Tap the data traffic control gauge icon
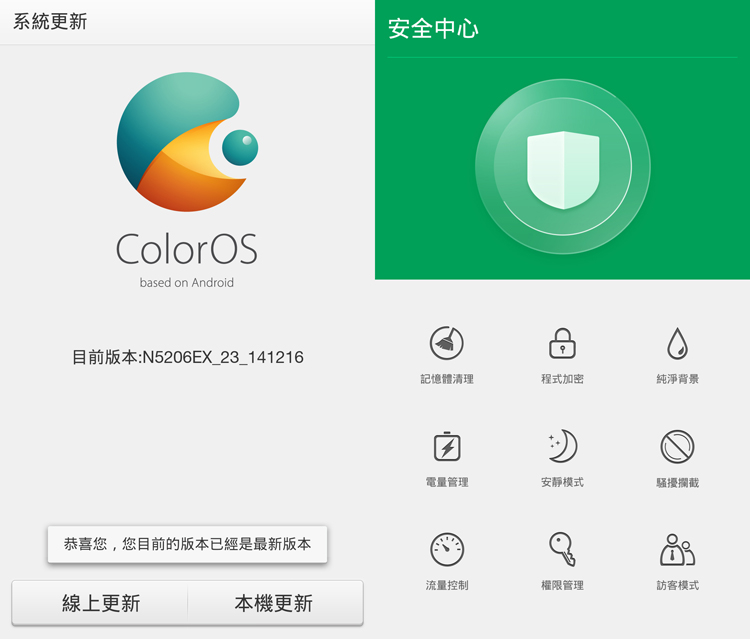The image size is (750, 639). pyautogui.click(x=447, y=549)
